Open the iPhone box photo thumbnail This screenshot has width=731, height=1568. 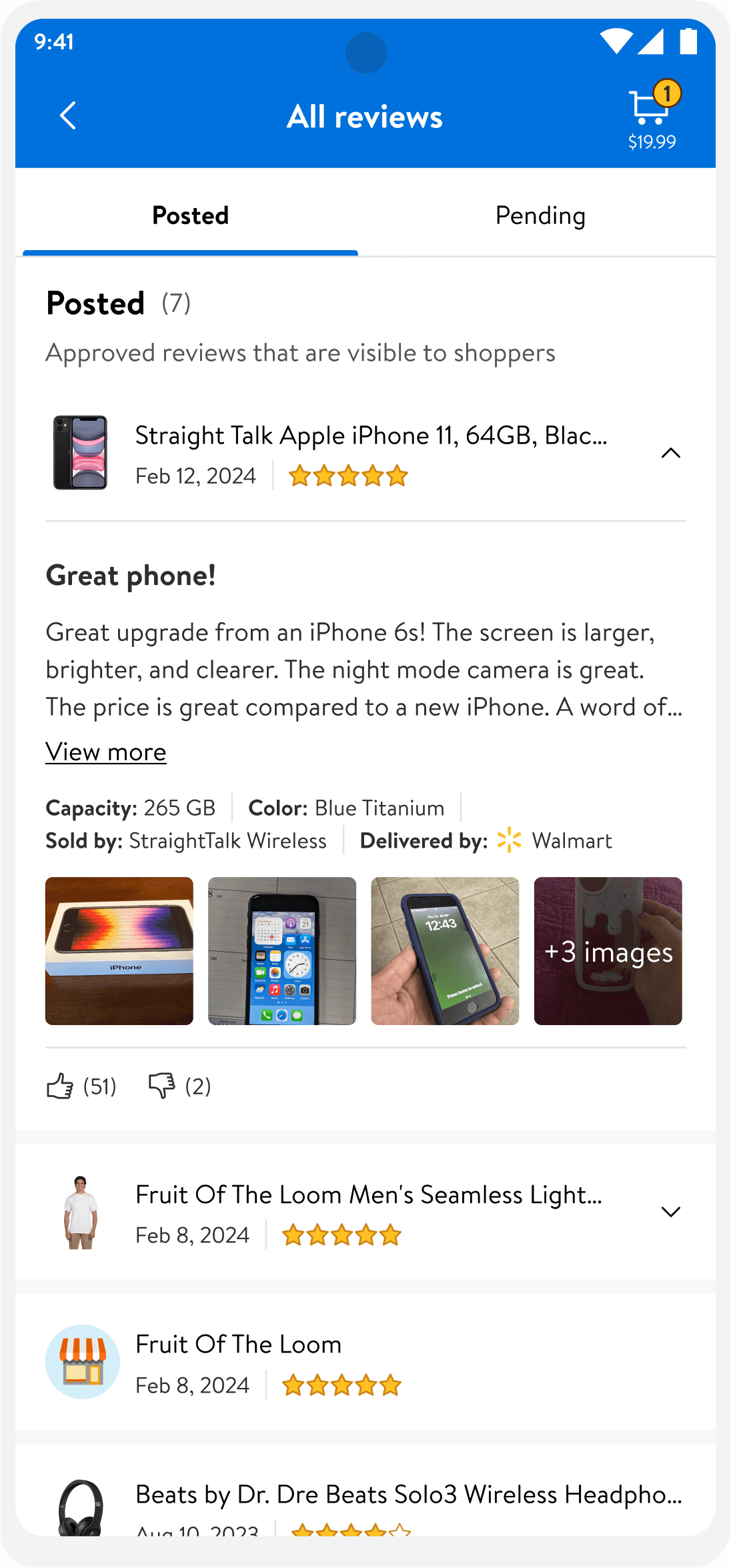pos(119,951)
